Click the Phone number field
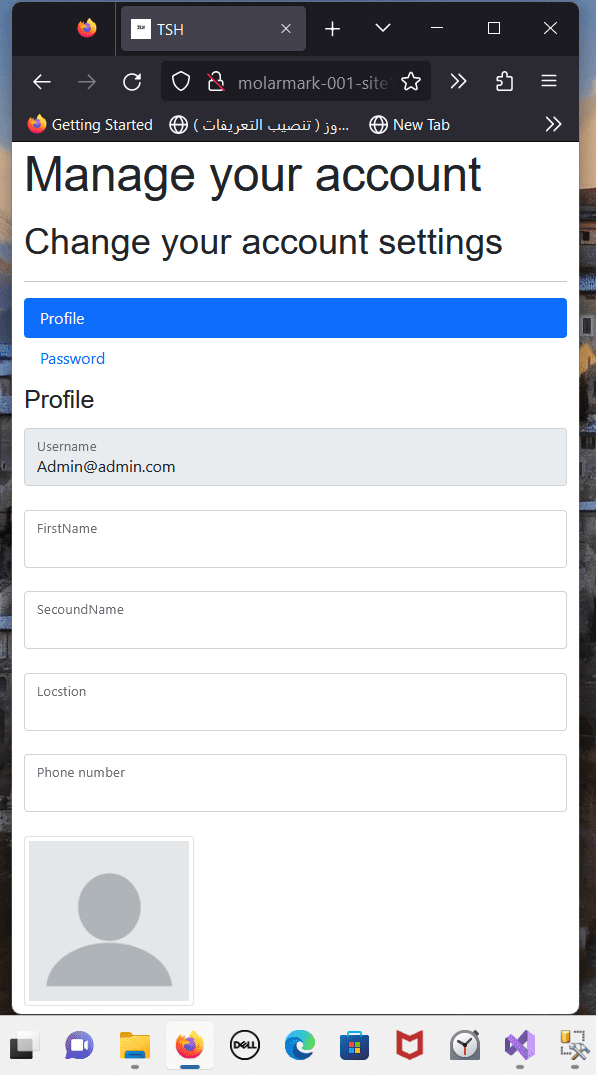598x1080 pixels. click(x=296, y=783)
